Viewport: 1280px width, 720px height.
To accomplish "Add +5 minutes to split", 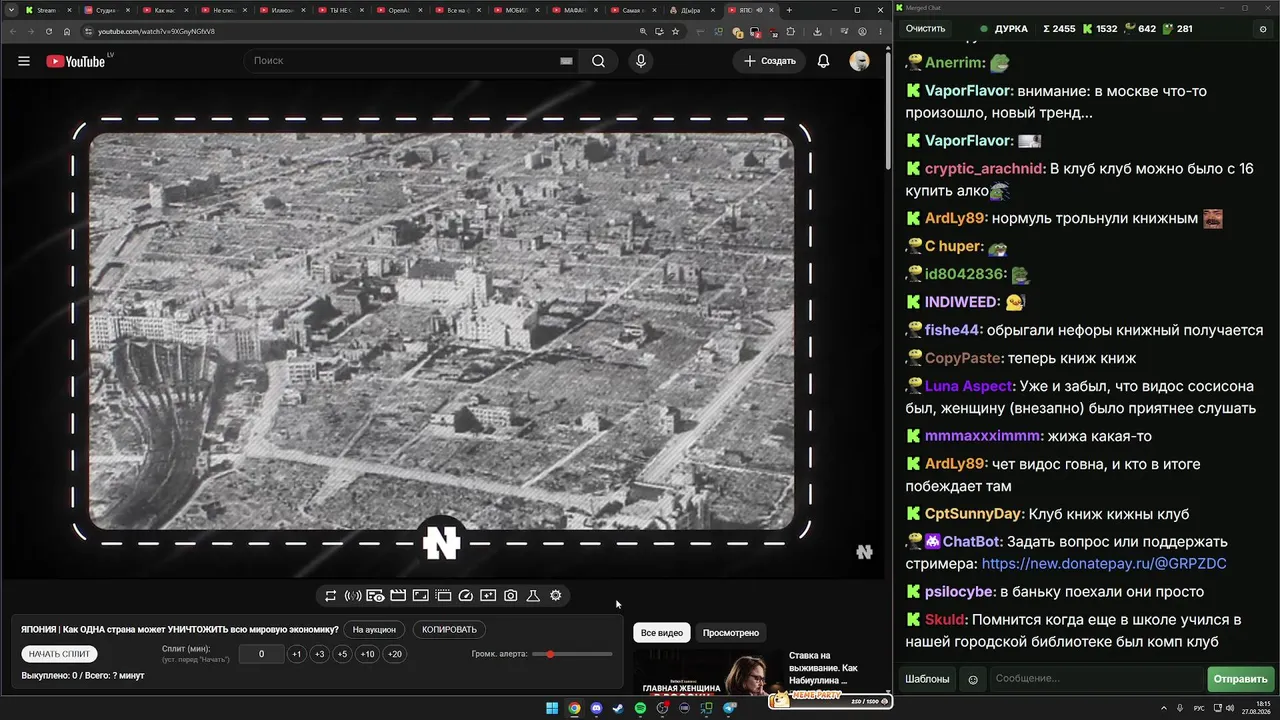I will pos(342,654).
